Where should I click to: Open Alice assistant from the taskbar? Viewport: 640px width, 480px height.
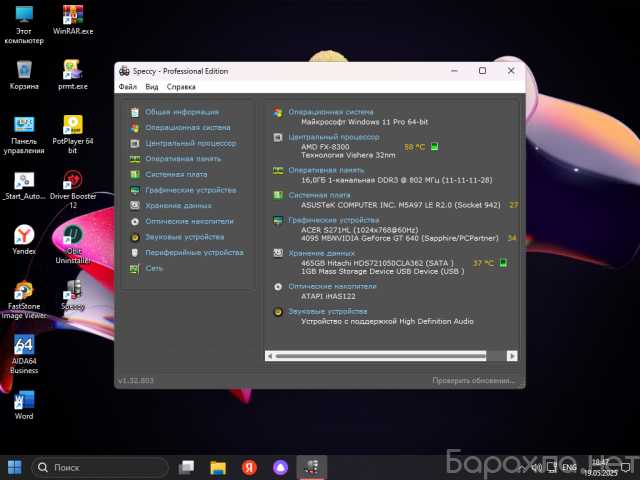tap(280, 468)
